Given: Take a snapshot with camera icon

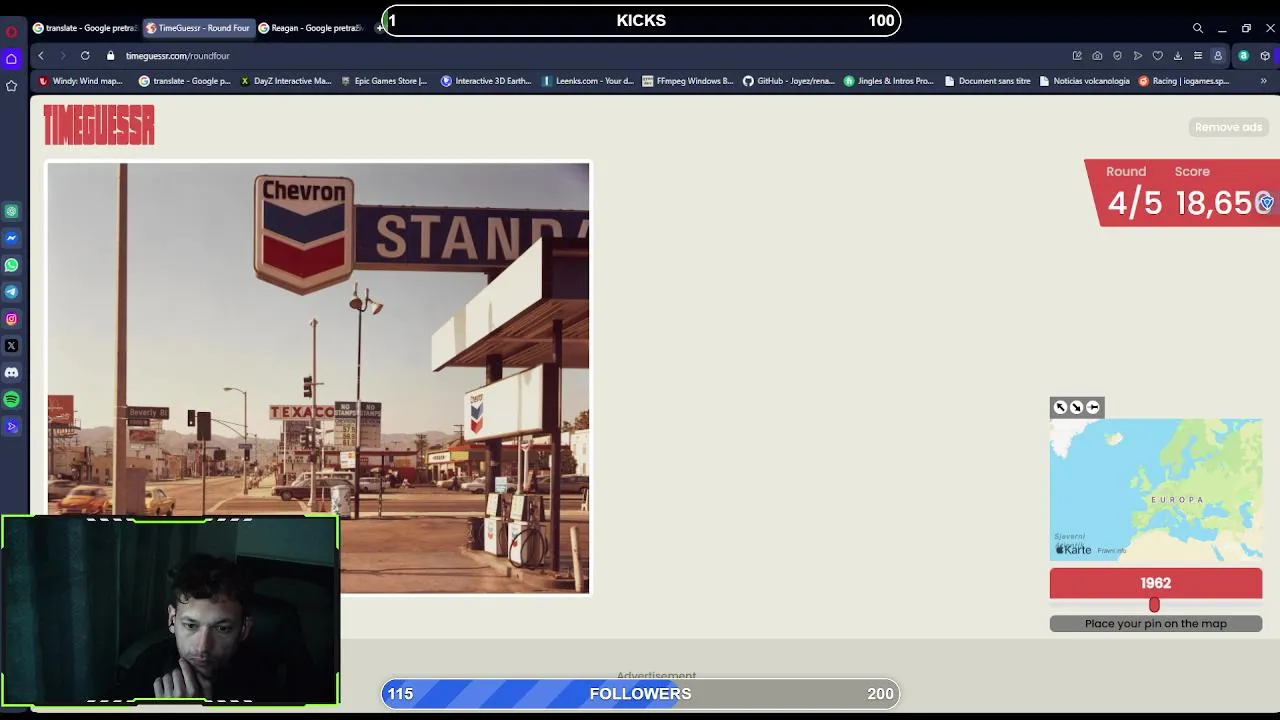Looking at the screenshot, I should tap(1097, 56).
